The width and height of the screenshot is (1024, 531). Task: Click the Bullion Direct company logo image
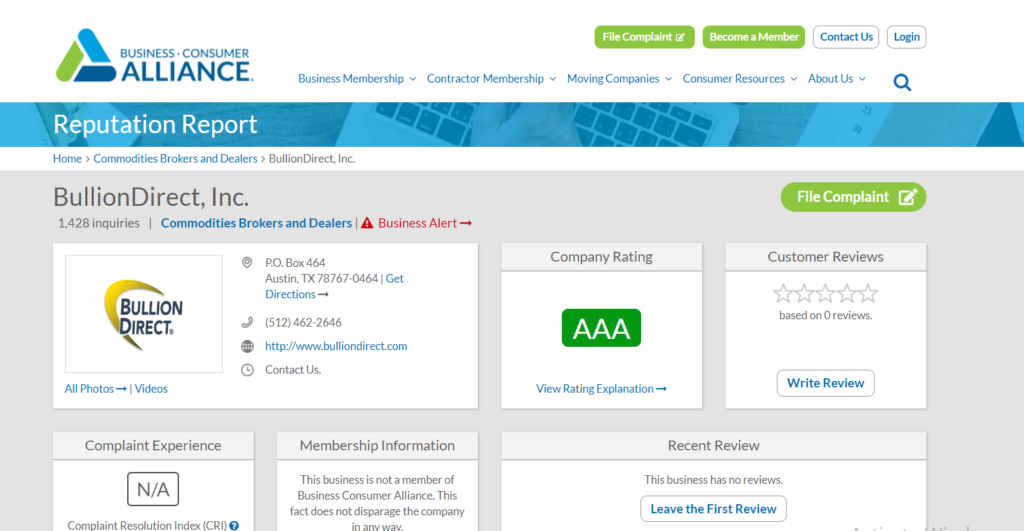144,314
